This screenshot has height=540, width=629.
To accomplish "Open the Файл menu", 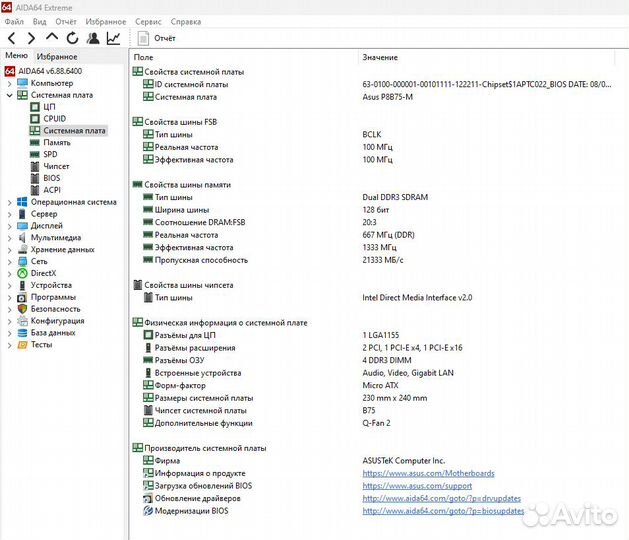I will (x=15, y=21).
